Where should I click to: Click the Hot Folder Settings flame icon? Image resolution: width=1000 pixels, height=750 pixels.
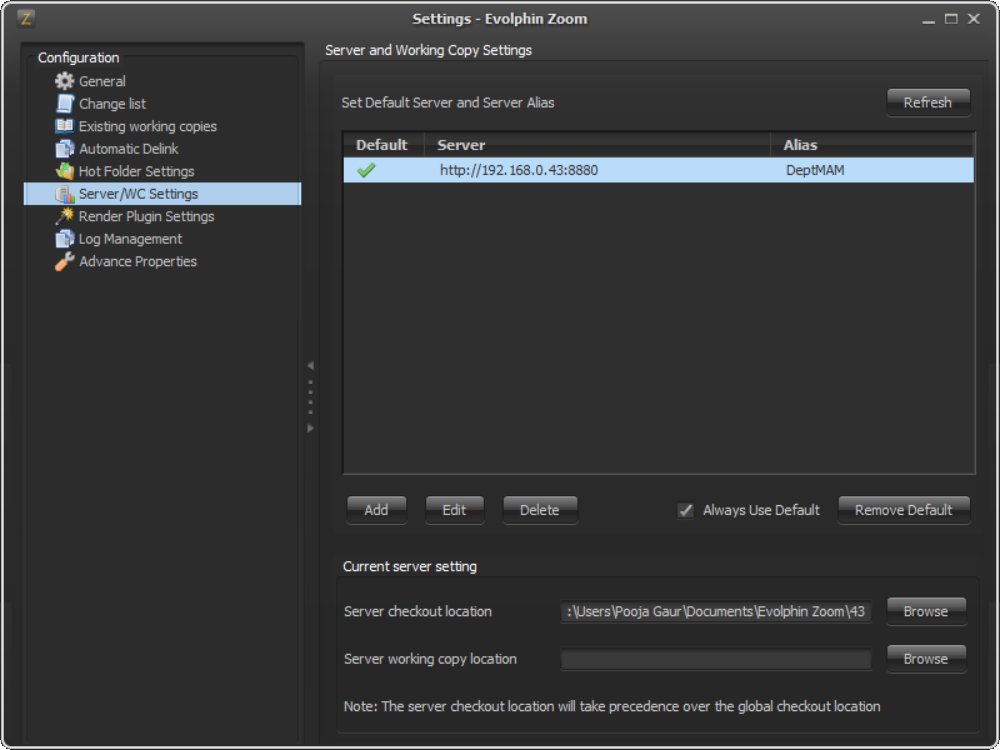coord(64,171)
